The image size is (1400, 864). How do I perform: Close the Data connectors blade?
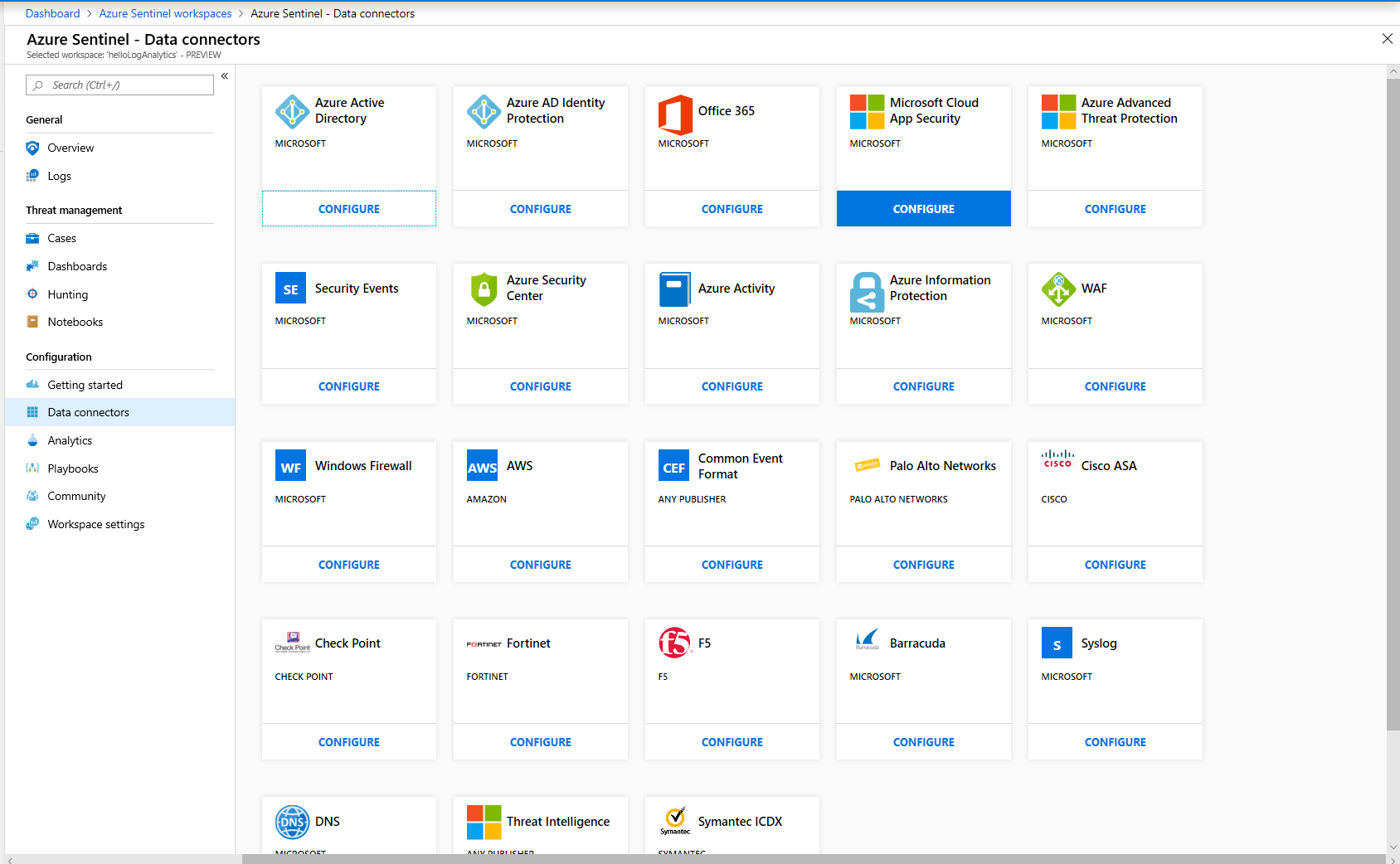pyautogui.click(x=1387, y=39)
